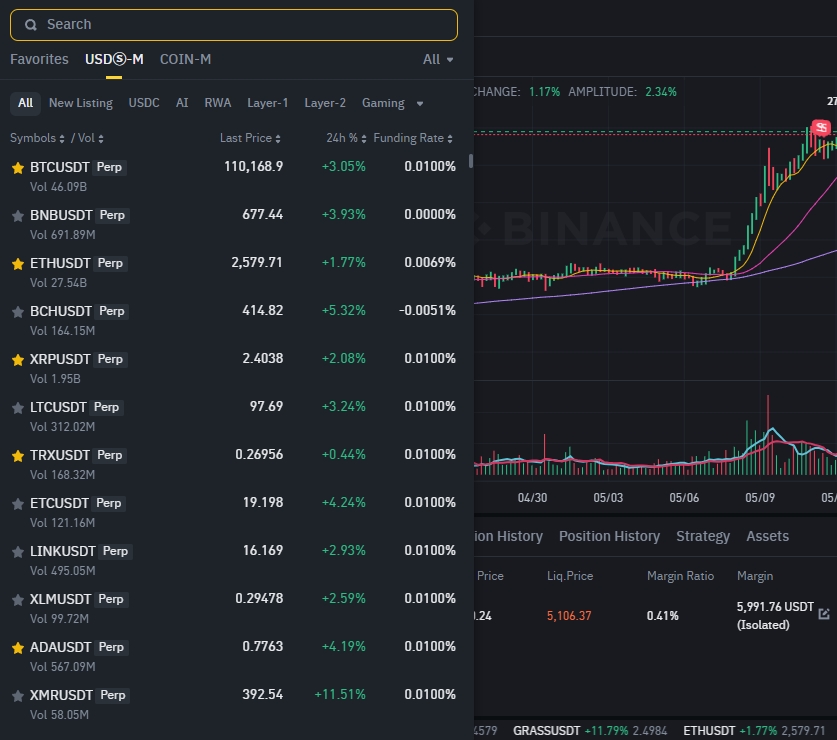This screenshot has width=837, height=740.
Task: Open the LINKUSDT Perp contract row
Action: pos(234,561)
